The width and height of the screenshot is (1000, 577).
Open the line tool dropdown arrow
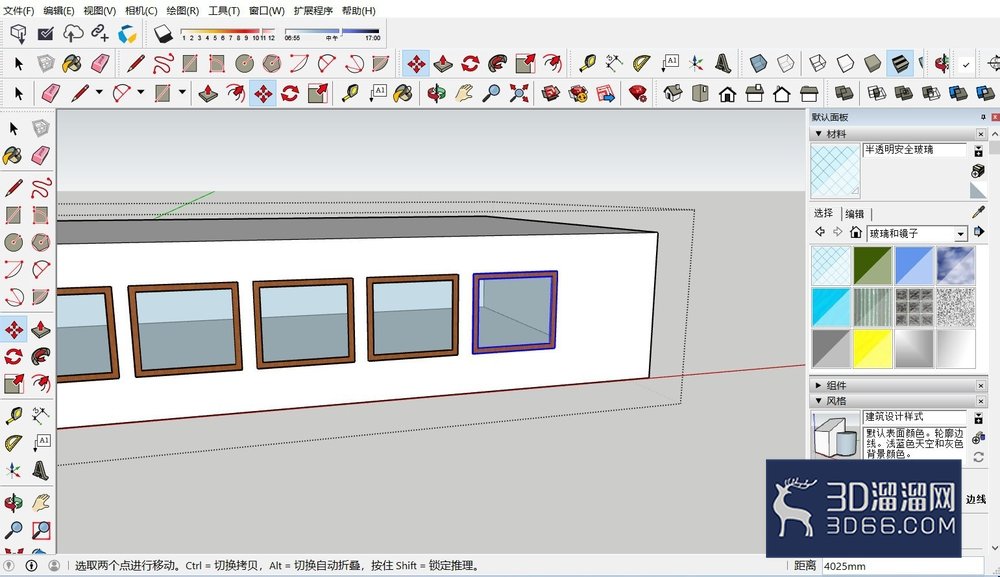(x=99, y=92)
